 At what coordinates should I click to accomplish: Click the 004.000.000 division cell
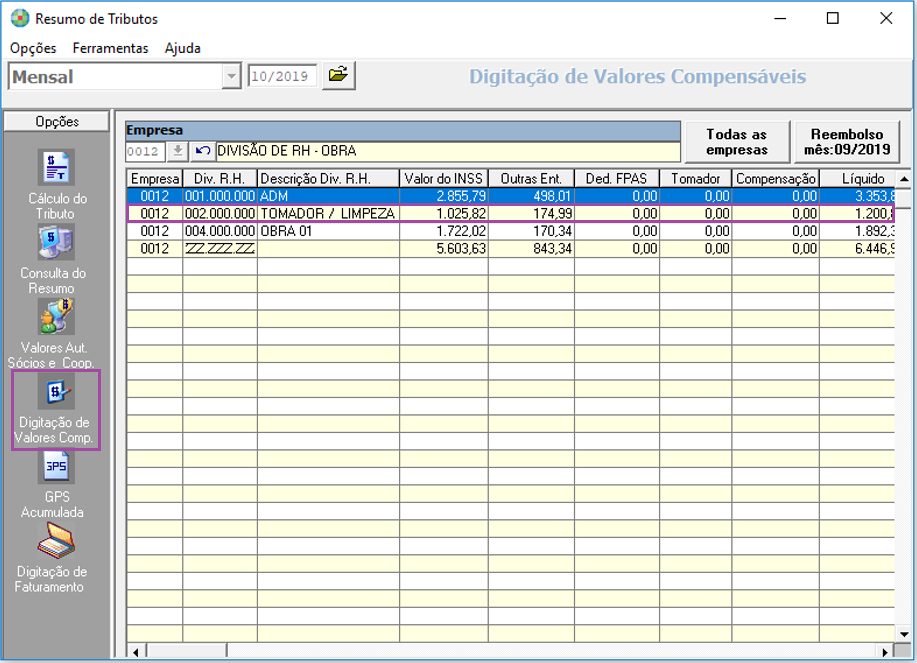220,231
